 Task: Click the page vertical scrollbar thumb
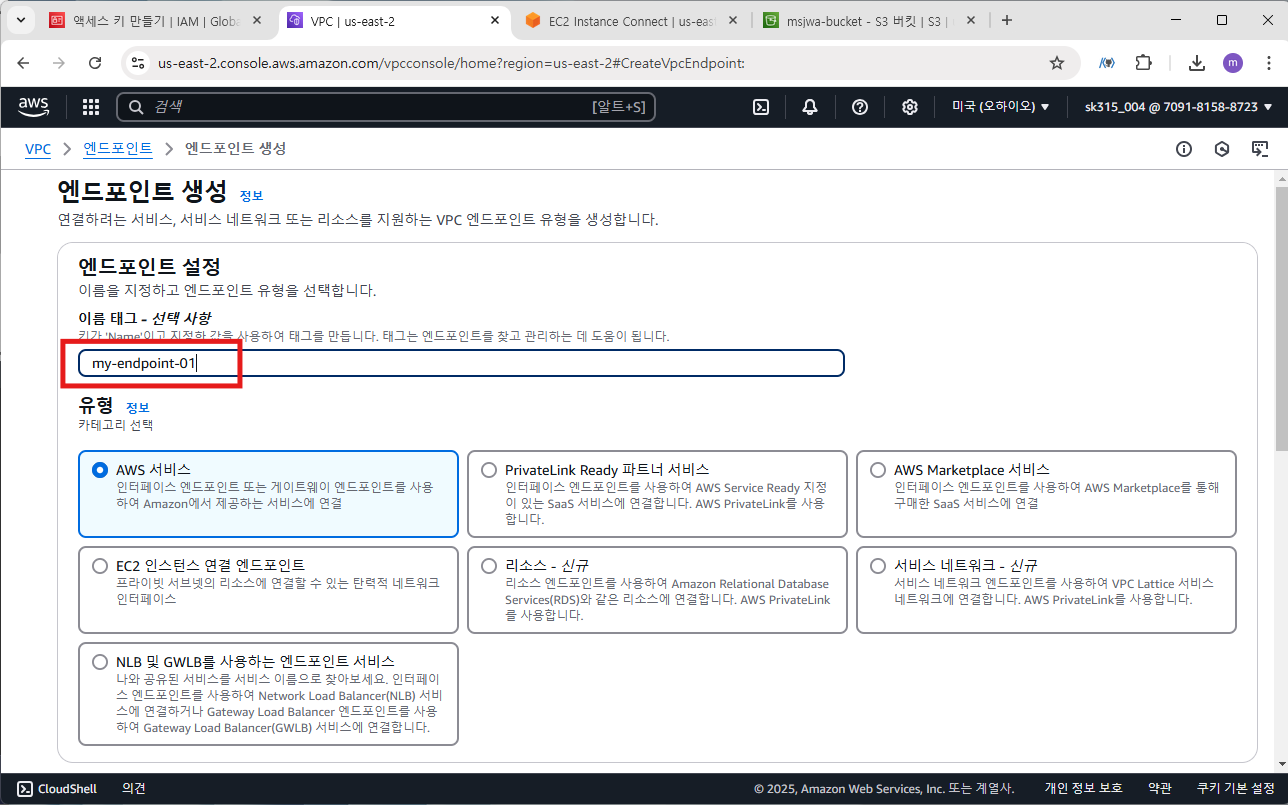click(1281, 320)
